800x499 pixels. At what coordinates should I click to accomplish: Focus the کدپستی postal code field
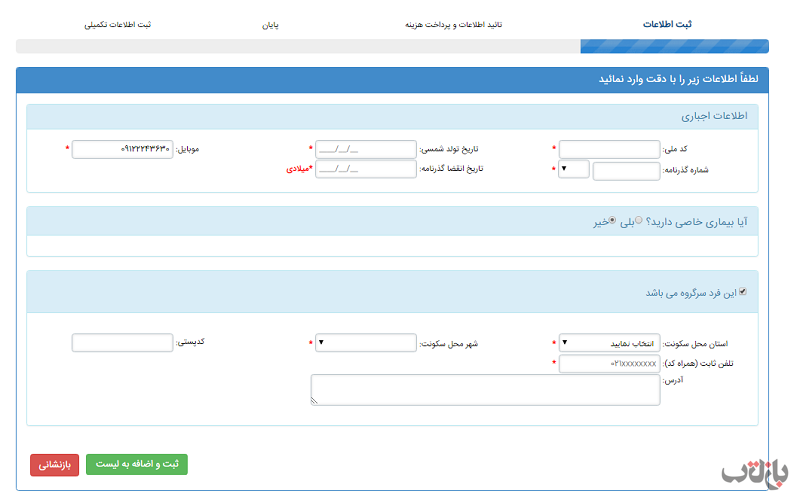point(122,343)
